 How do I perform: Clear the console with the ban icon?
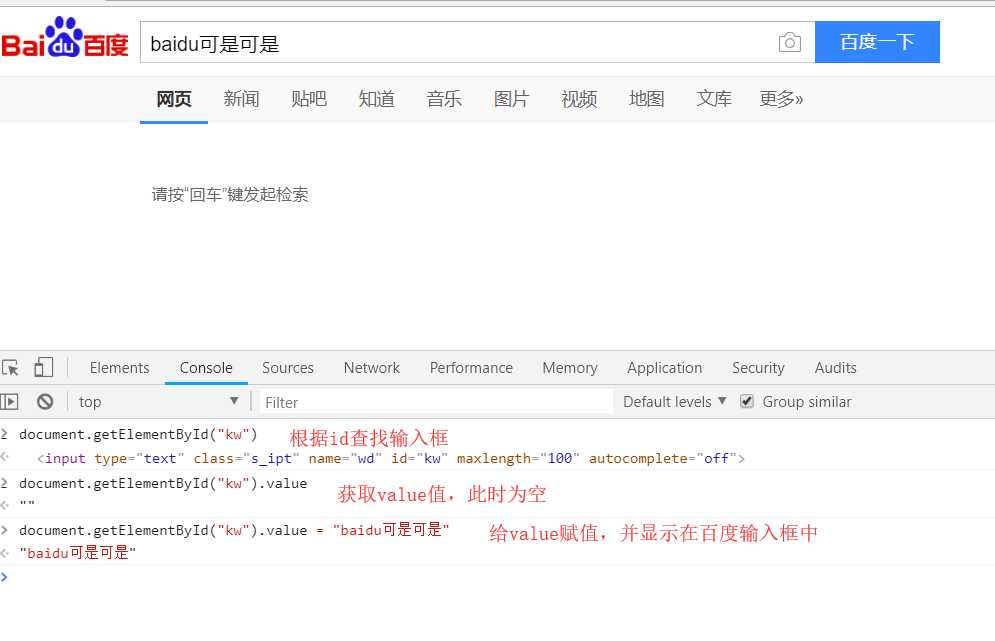[x=44, y=402]
